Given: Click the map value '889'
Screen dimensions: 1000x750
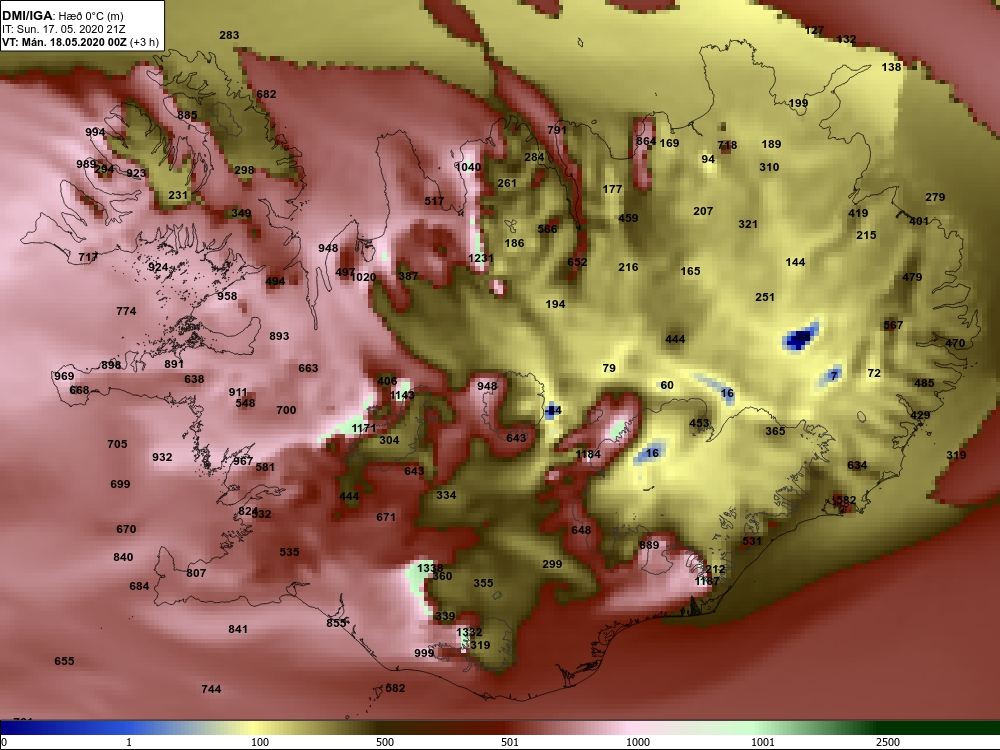Looking at the screenshot, I should point(649,545).
